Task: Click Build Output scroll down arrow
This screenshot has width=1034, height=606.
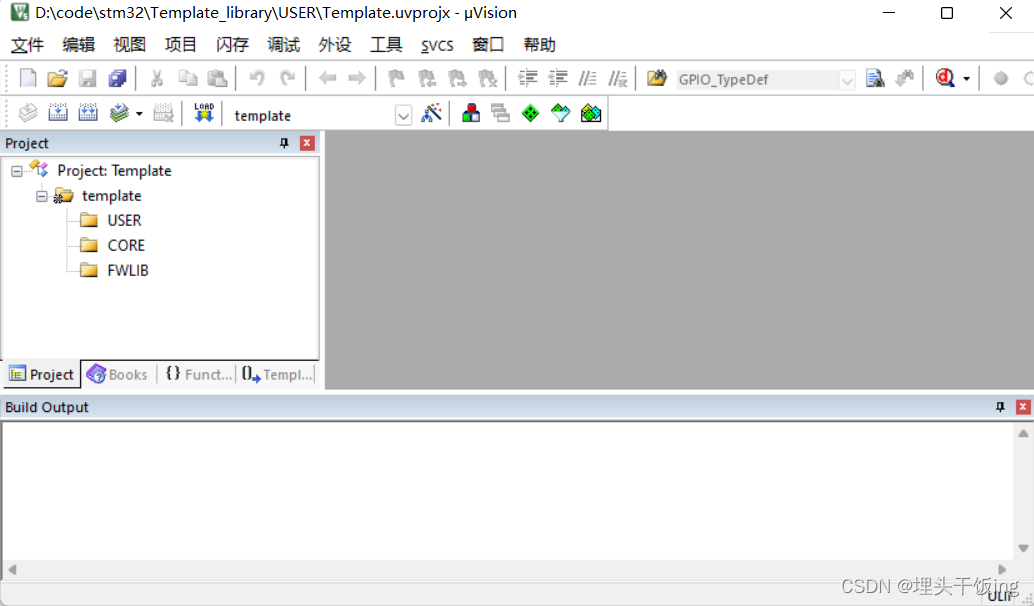Action: [1023, 549]
